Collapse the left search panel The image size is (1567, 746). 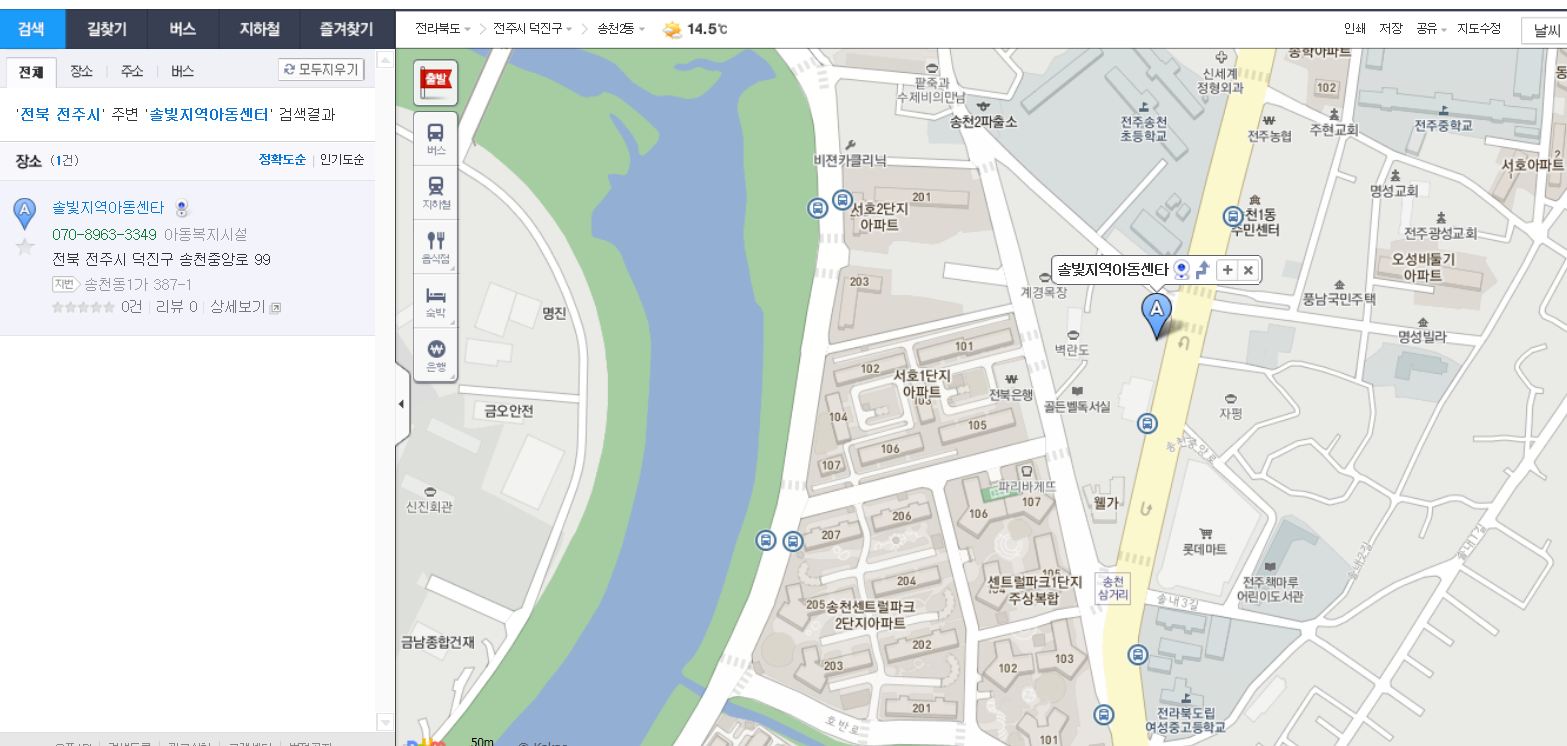click(402, 405)
